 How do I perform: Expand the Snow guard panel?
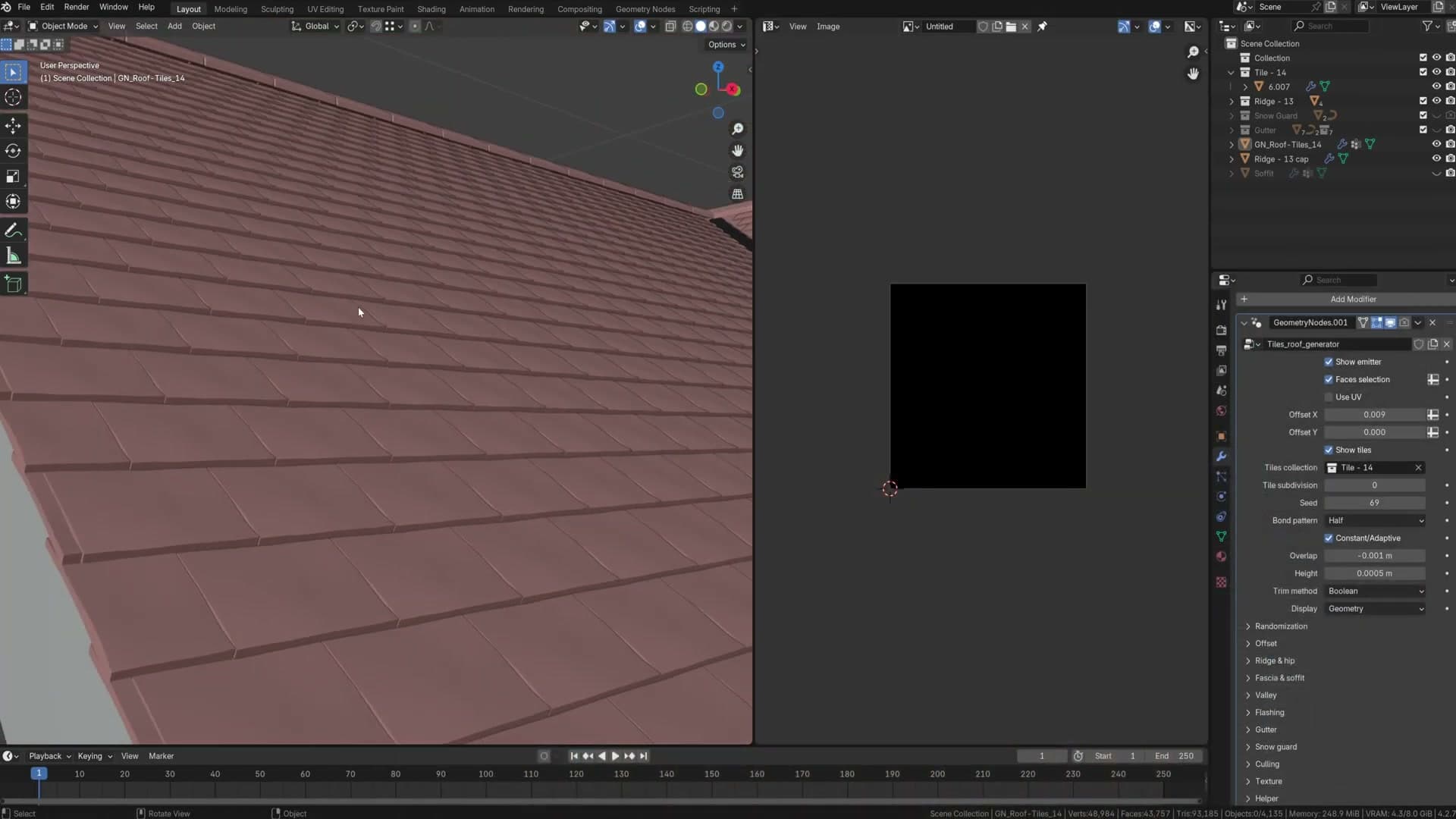(1276, 747)
